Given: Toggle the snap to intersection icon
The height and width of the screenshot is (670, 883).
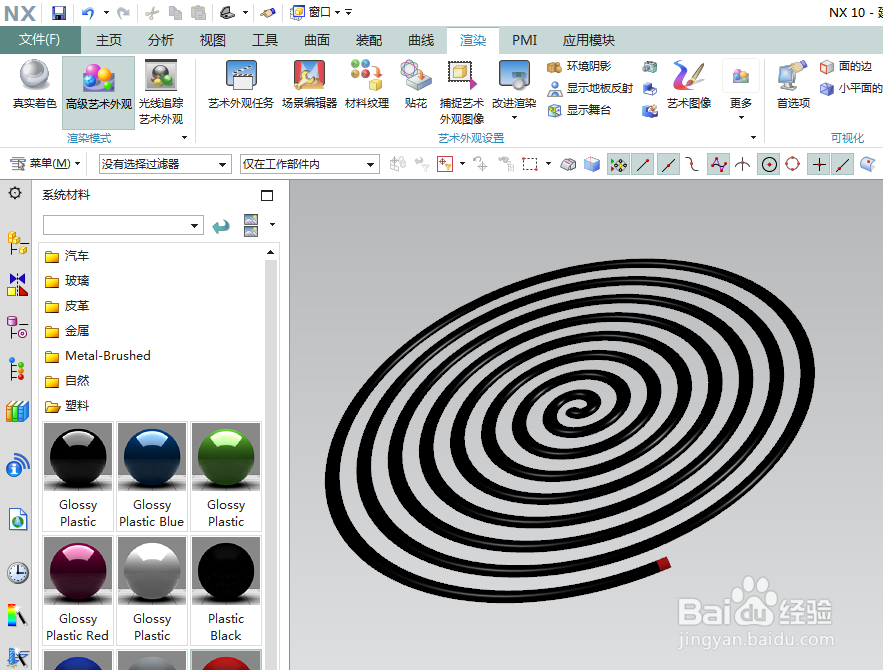Looking at the screenshot, I should [743, 164].
